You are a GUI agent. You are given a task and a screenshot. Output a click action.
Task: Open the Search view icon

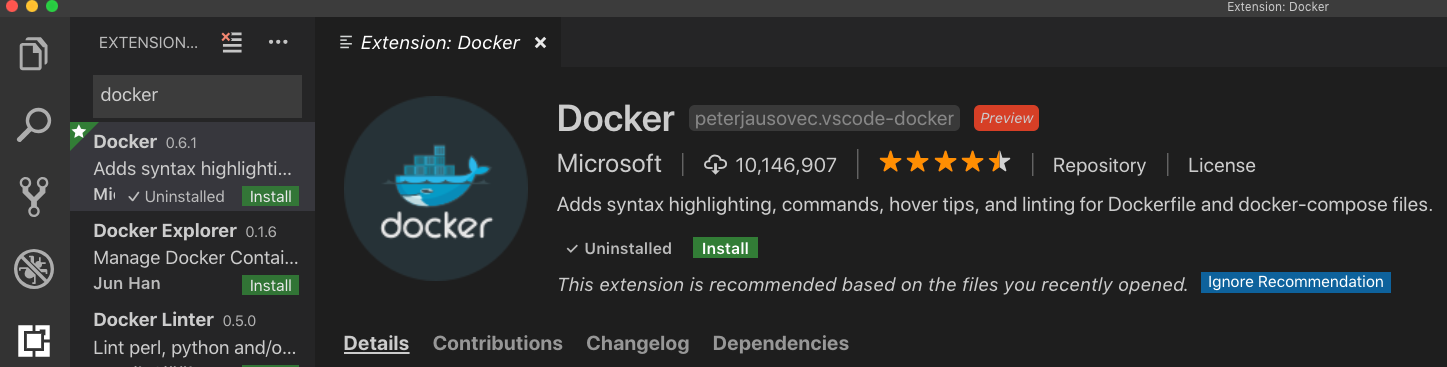34,126
